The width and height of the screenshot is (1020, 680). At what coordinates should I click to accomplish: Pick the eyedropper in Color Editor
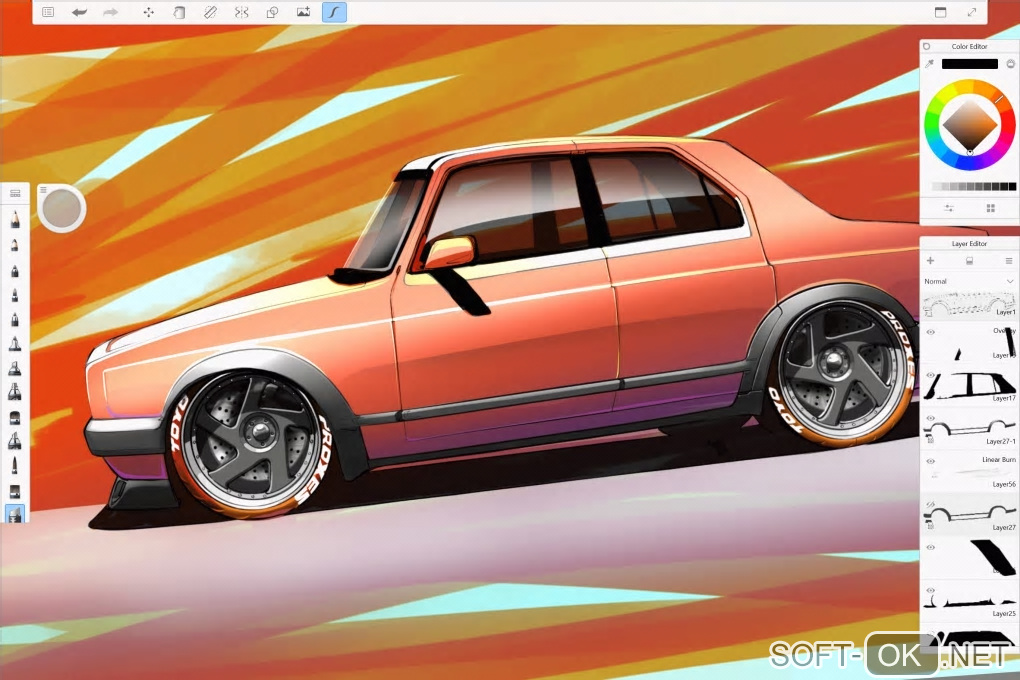pos(929,64)
